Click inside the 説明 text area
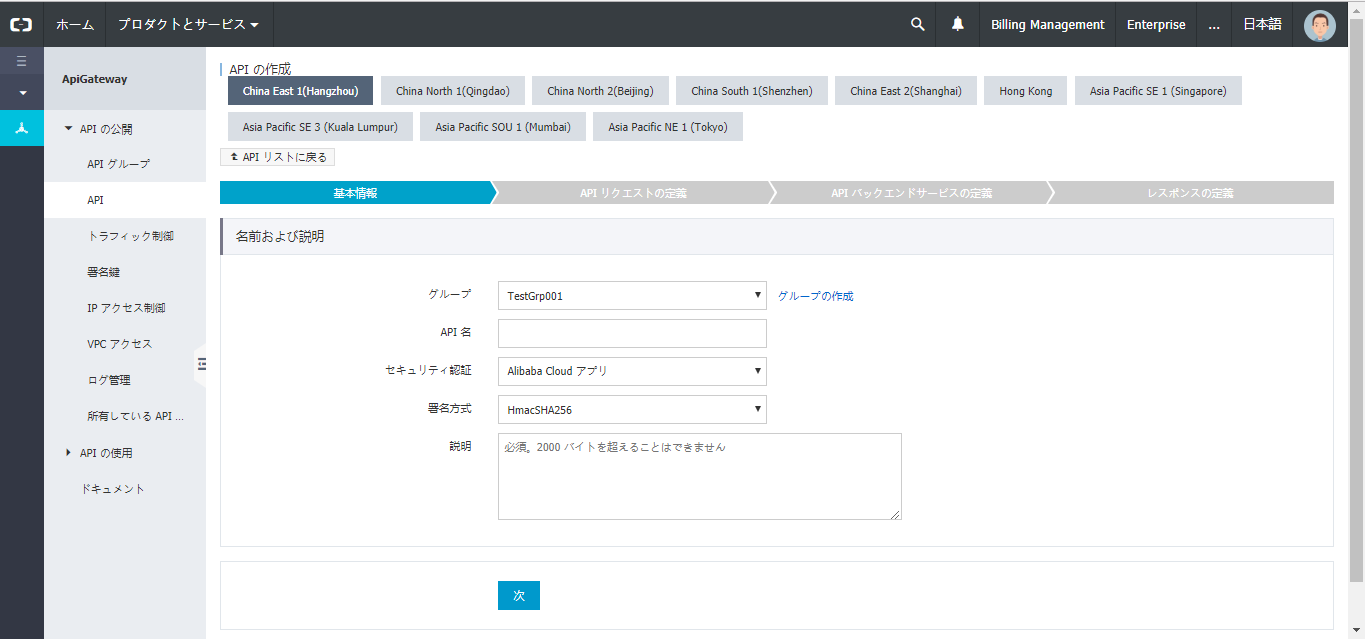This screenshot has width=1365, height=639. (x=700, y=476)
